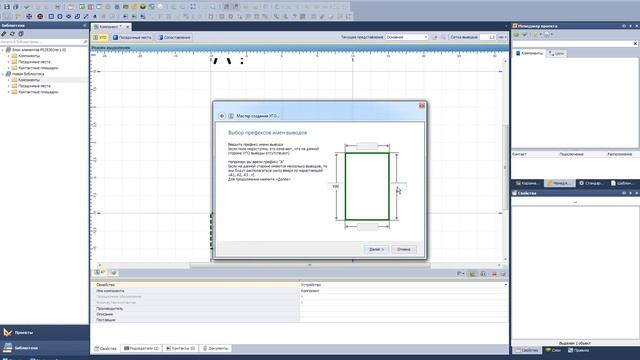Click the top-side pin prefix field
The height and width of the screenshot is (360, 640).
[x=367, y=146]
